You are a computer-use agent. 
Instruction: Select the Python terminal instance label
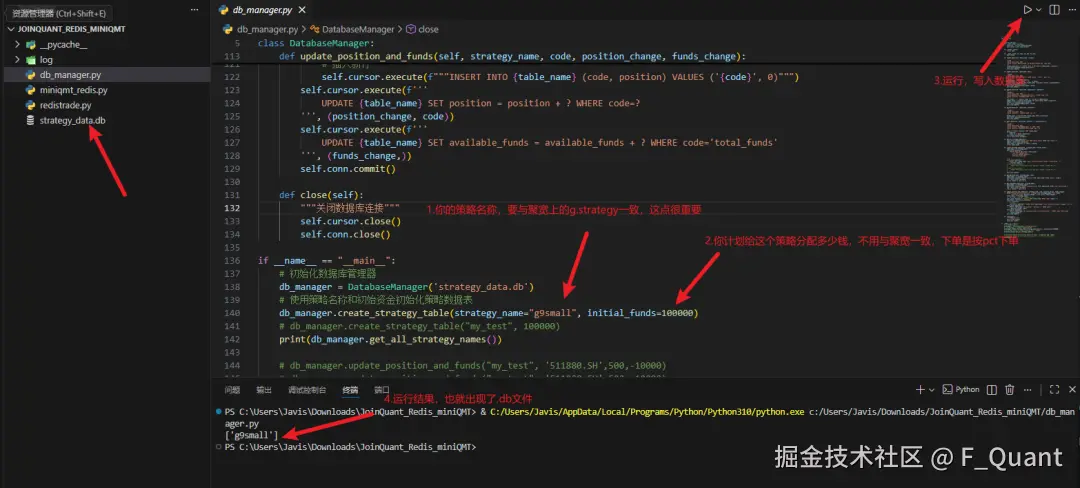[x=961, y=390]
